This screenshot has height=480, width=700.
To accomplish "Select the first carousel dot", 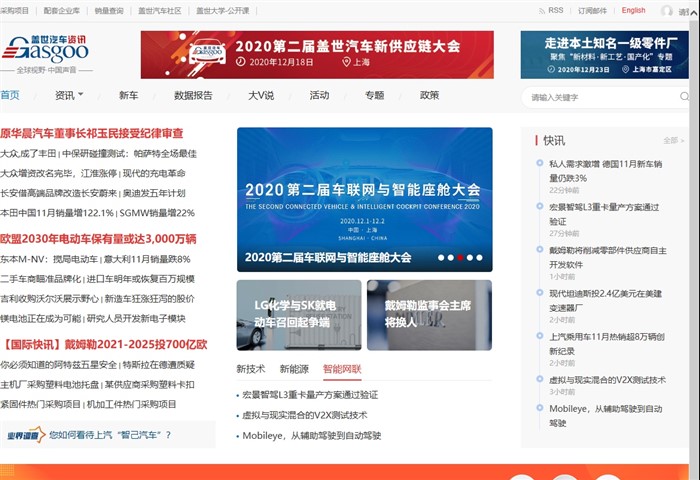I will [441, 258].
